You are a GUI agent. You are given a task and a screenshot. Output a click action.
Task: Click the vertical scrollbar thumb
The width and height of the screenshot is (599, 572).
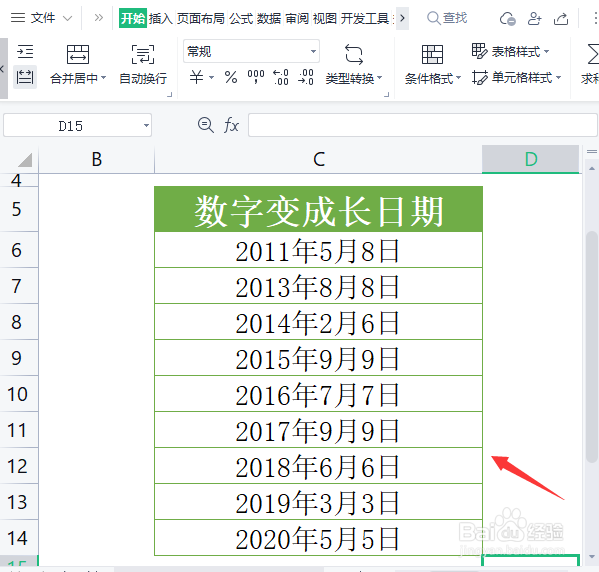coord(592,347)
